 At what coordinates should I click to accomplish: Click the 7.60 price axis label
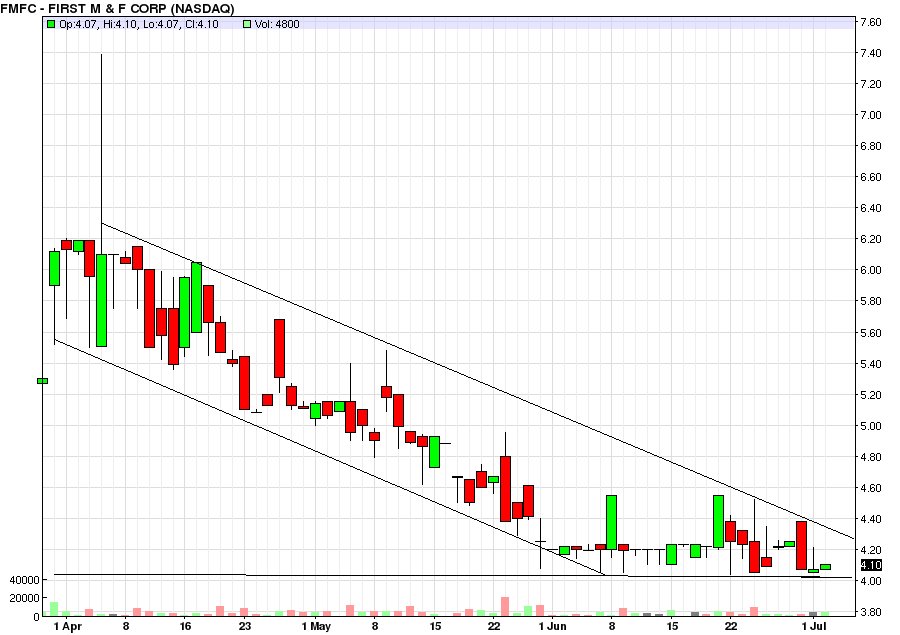point(871,22)
